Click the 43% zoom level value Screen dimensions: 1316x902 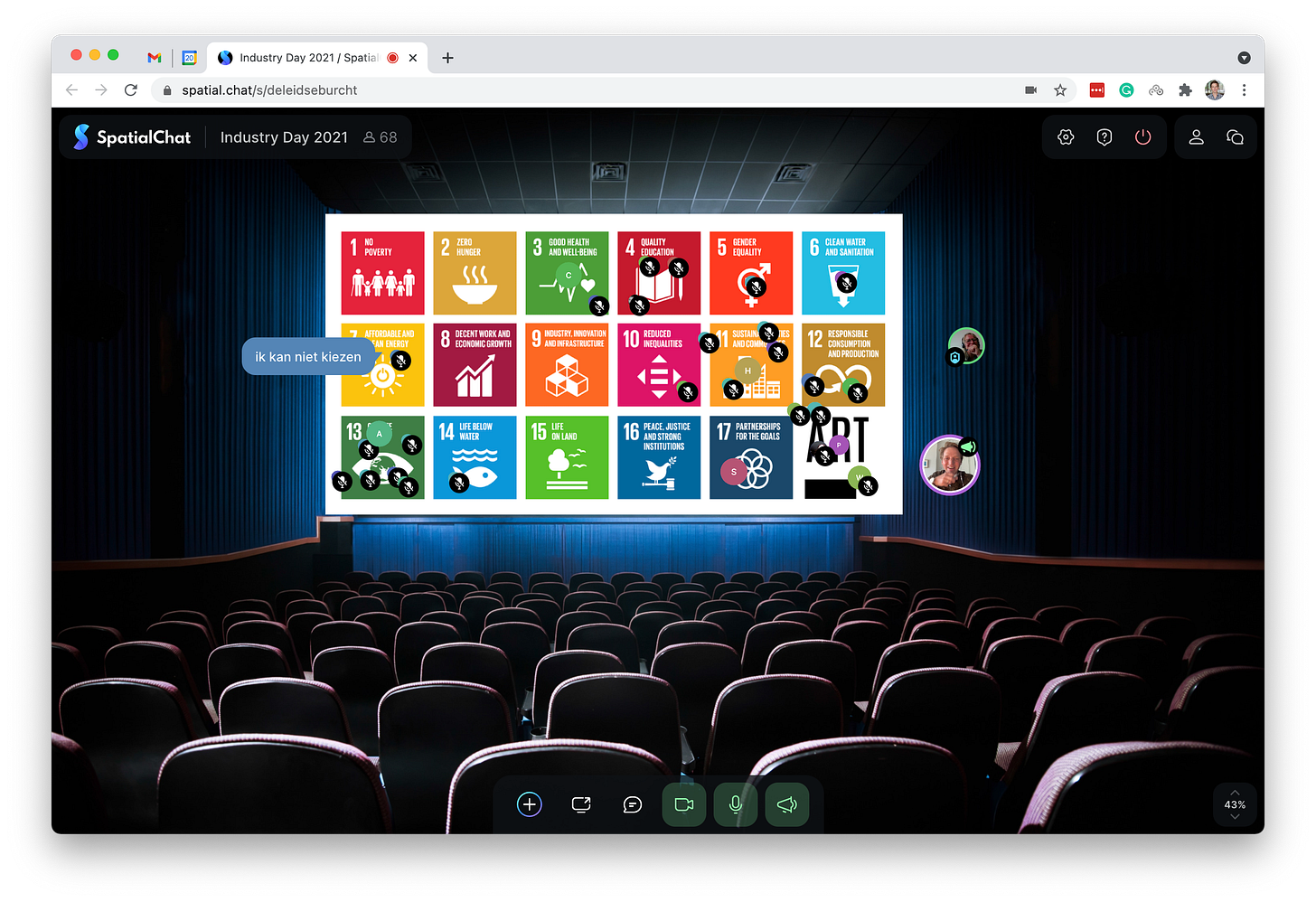pyautogui.click(x=1235, y=804)
